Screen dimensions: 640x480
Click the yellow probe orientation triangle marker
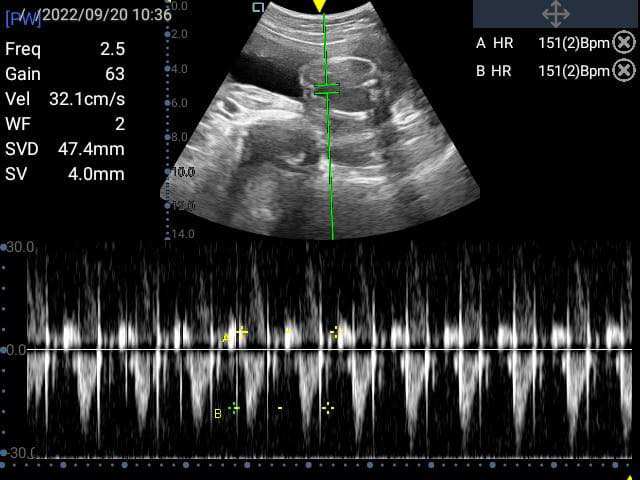[319, 6]
